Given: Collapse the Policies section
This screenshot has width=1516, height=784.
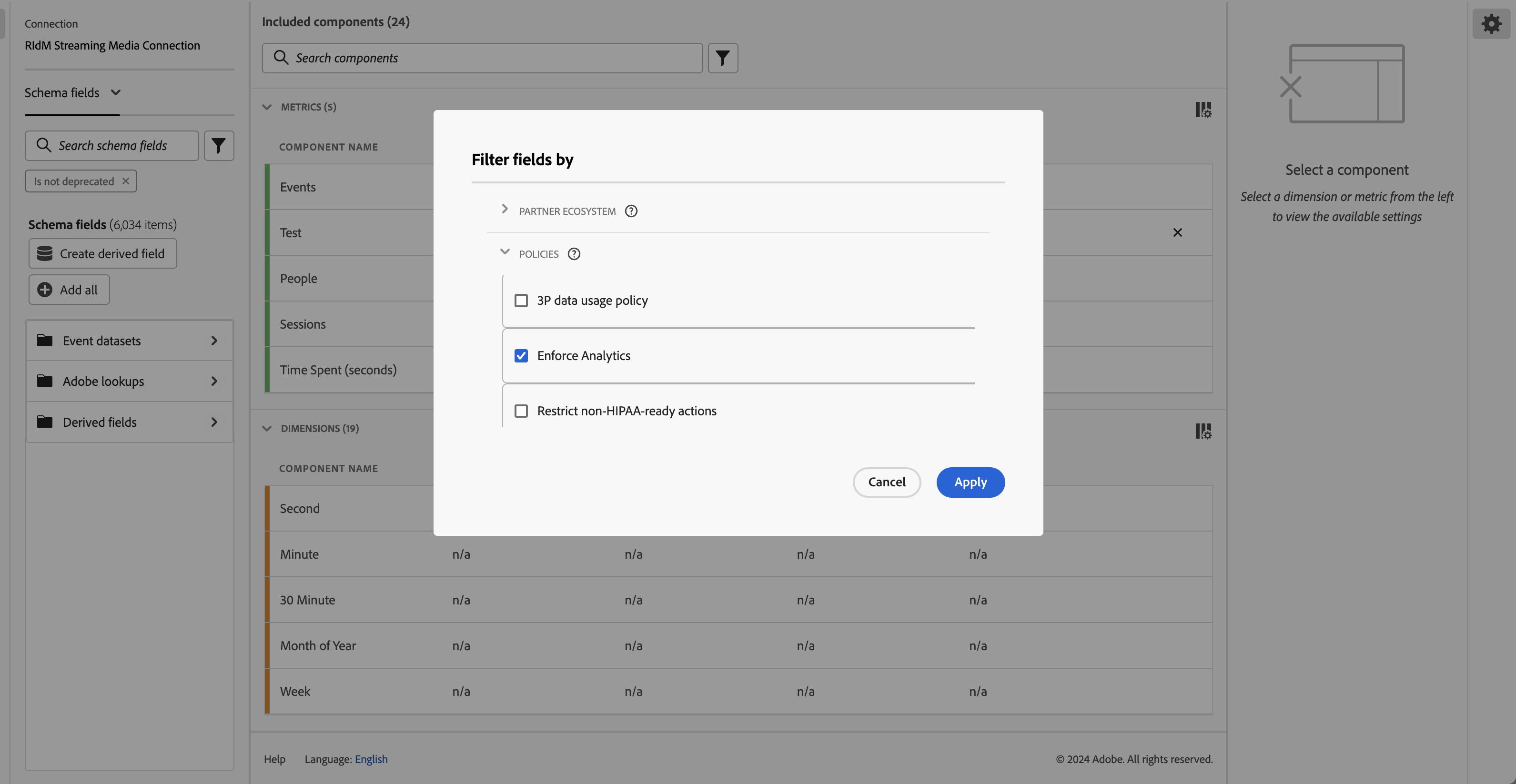Looking at the screenshot, I should [x=505, y=253].
